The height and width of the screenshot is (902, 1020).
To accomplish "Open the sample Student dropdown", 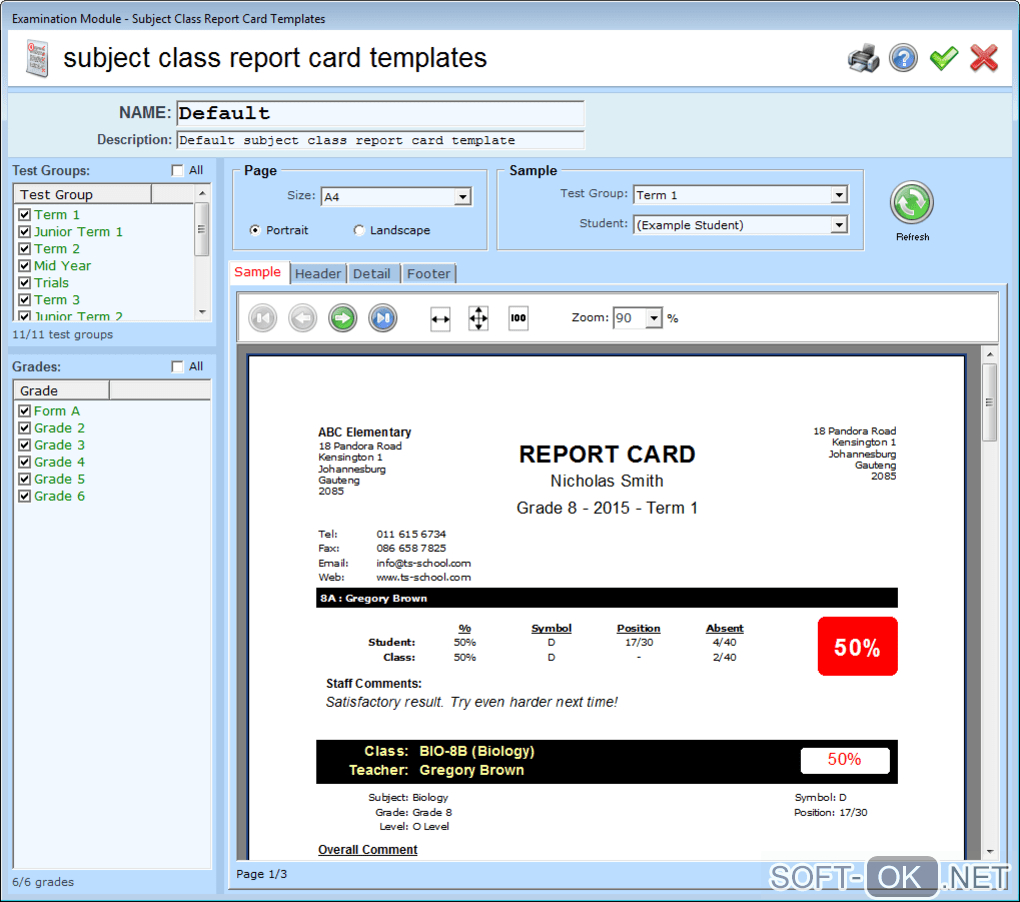I will [x=839, y=225].
